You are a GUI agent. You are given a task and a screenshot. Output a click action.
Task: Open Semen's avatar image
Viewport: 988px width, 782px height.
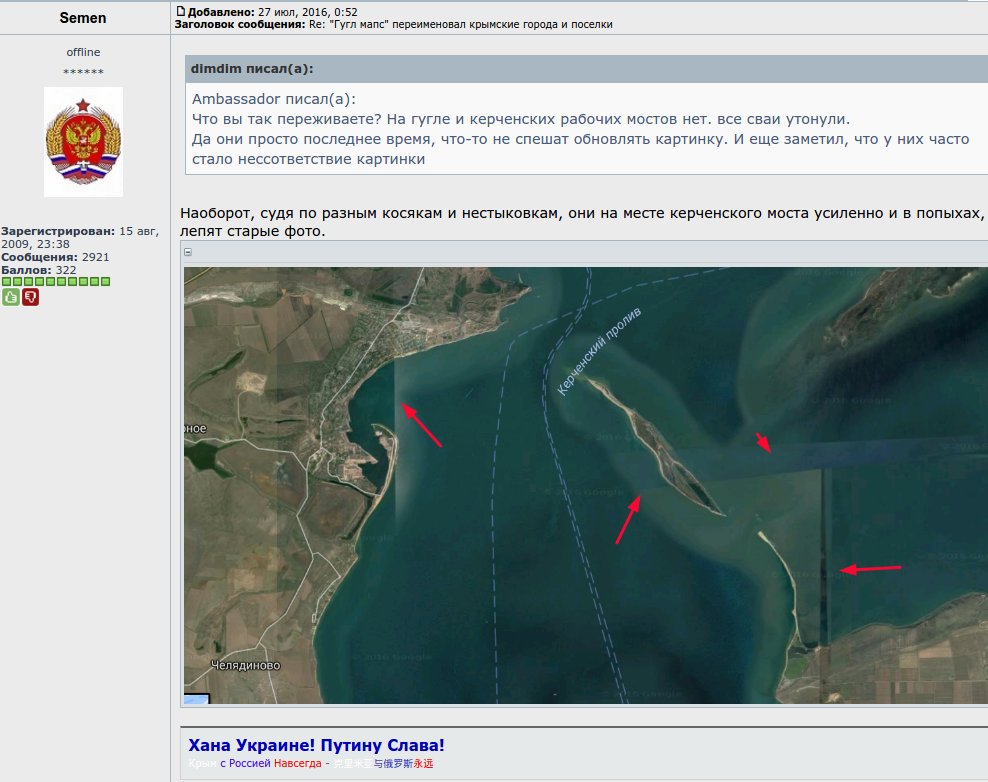coord(83,142)
